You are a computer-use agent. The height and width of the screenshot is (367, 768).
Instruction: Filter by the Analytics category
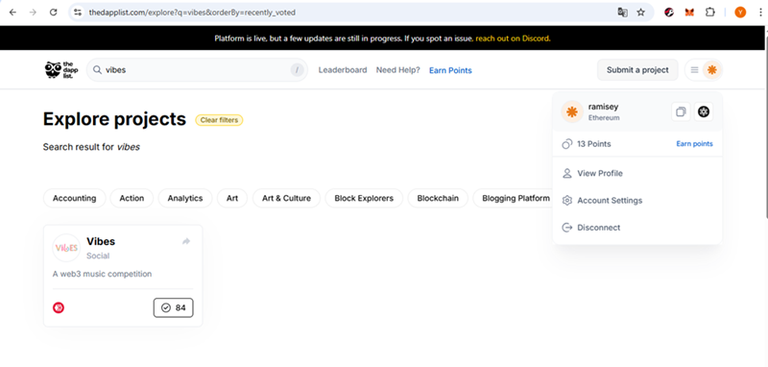click(185, 198)
